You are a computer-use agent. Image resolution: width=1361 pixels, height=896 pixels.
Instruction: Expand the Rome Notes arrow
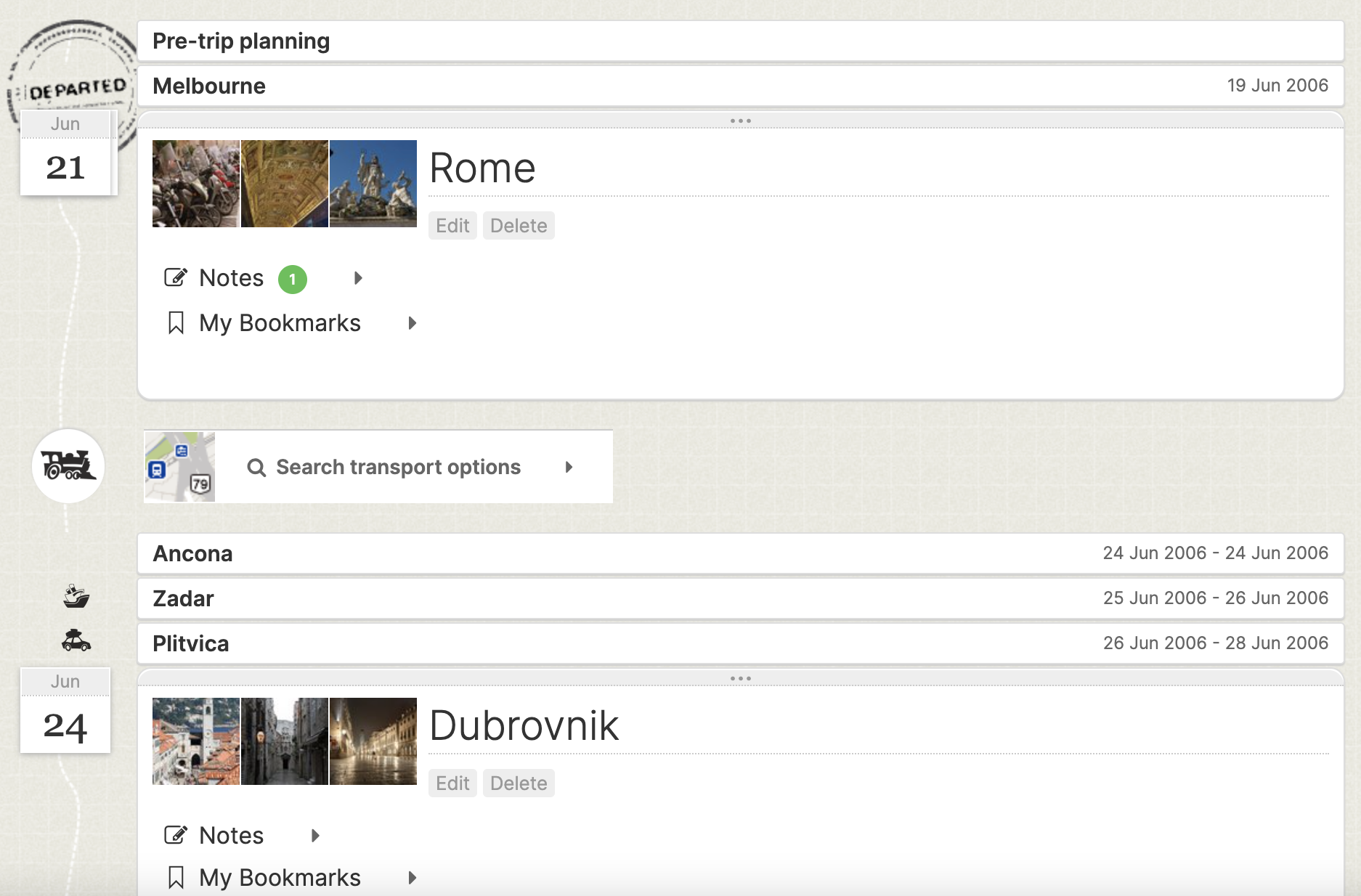(x=358, y=278)
